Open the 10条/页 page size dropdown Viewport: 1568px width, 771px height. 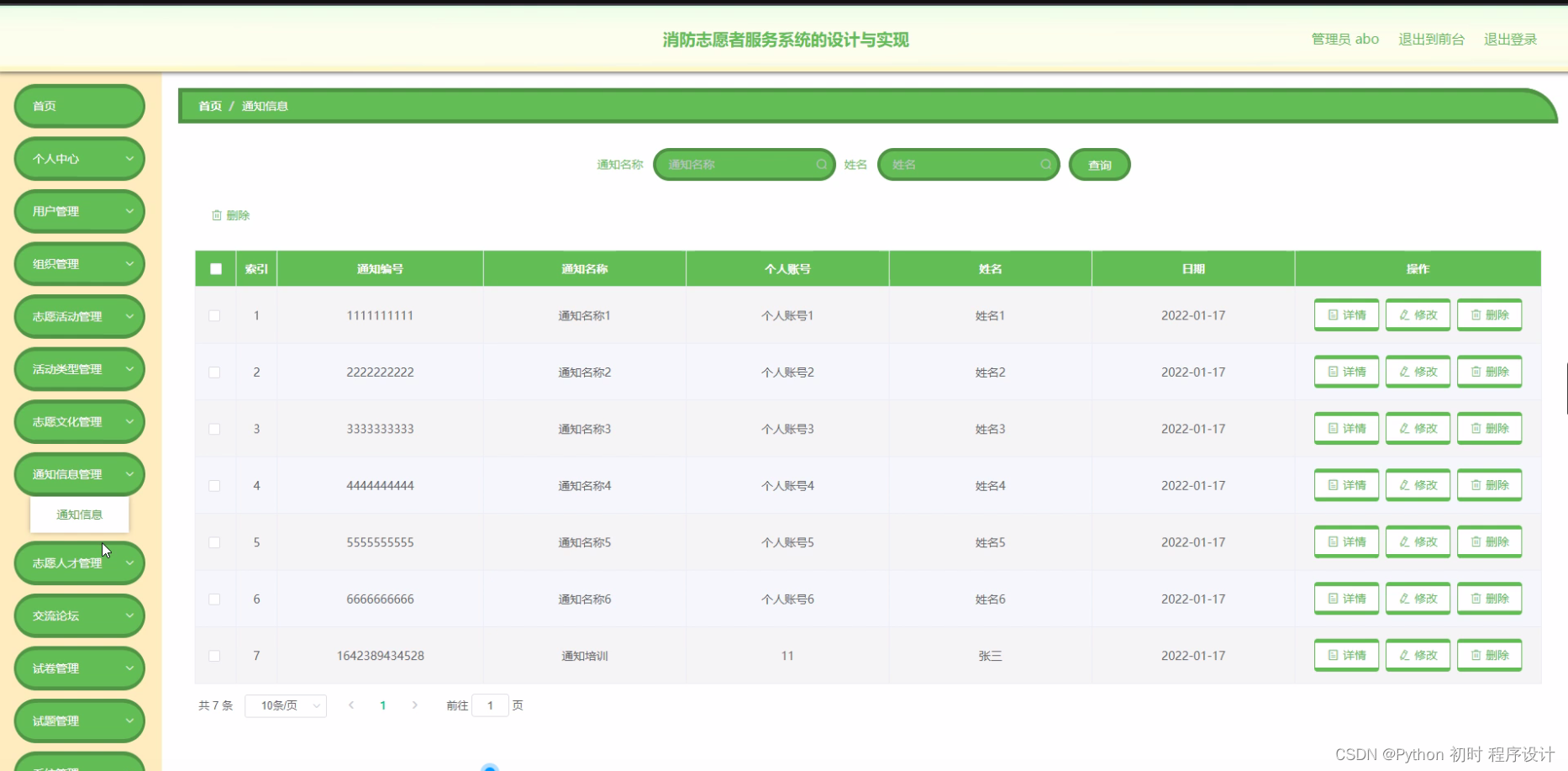tap(286, 705)
